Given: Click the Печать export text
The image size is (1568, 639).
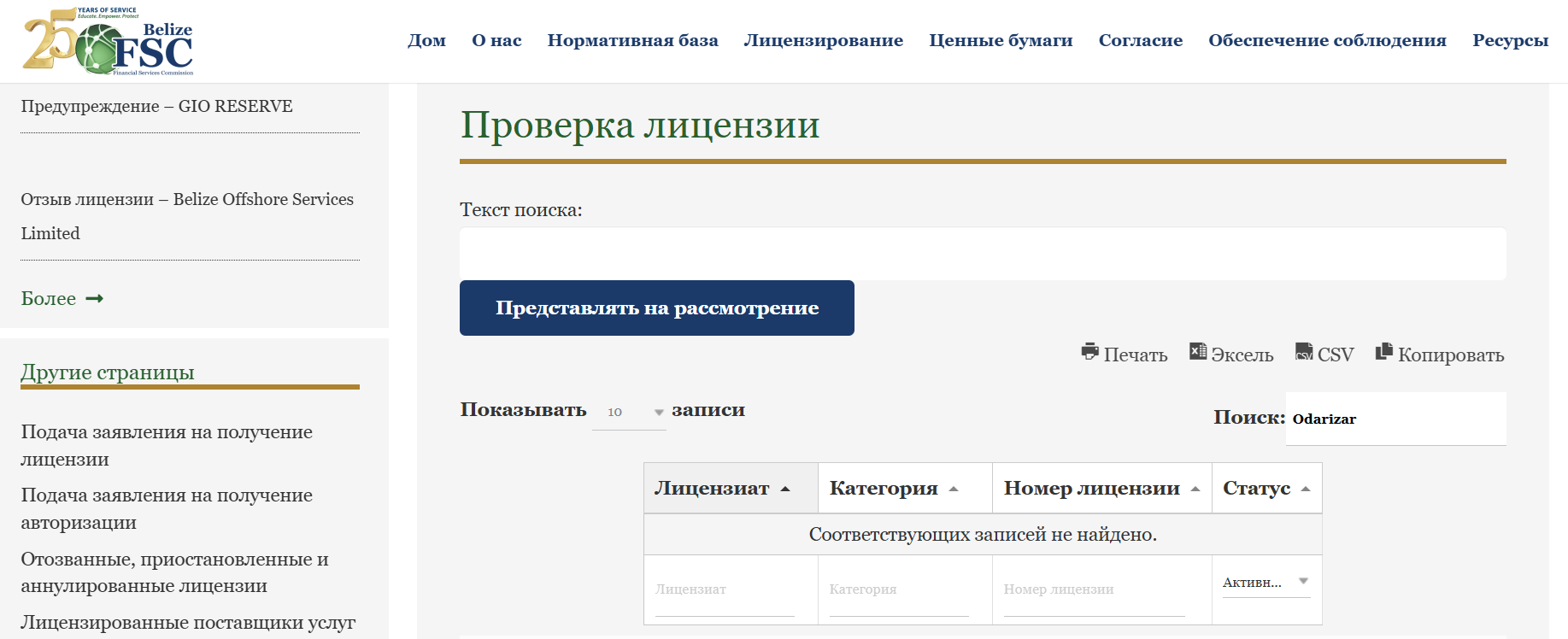Looking at the screenshot, I should click(1136, 355).
